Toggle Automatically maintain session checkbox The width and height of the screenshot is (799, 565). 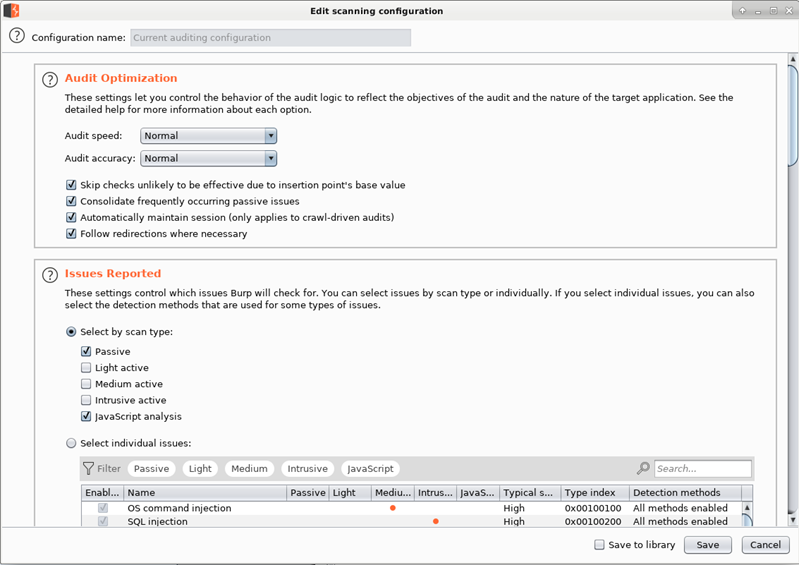(x=71, y=218)
